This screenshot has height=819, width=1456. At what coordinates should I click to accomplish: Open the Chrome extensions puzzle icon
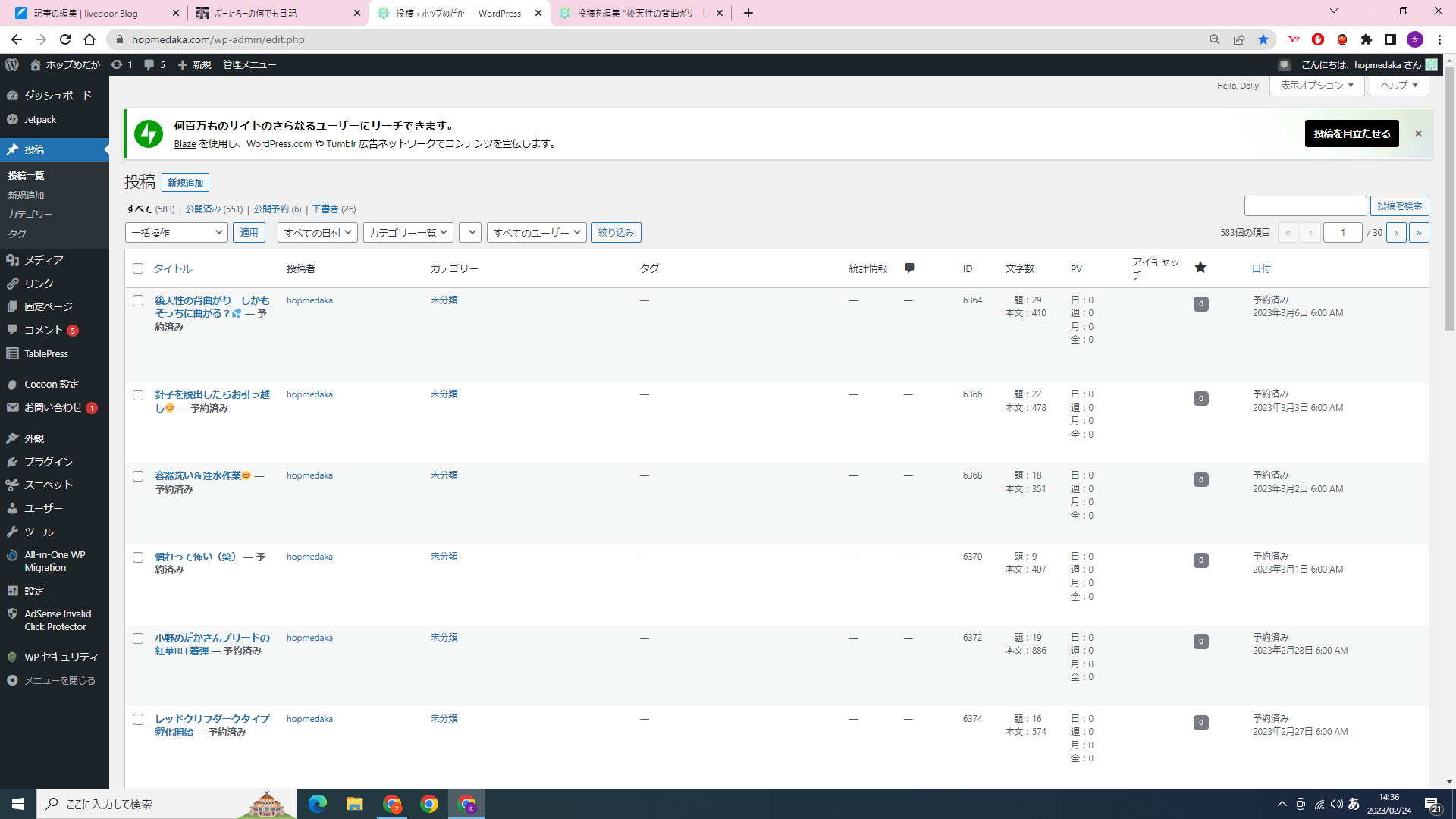1367,39
